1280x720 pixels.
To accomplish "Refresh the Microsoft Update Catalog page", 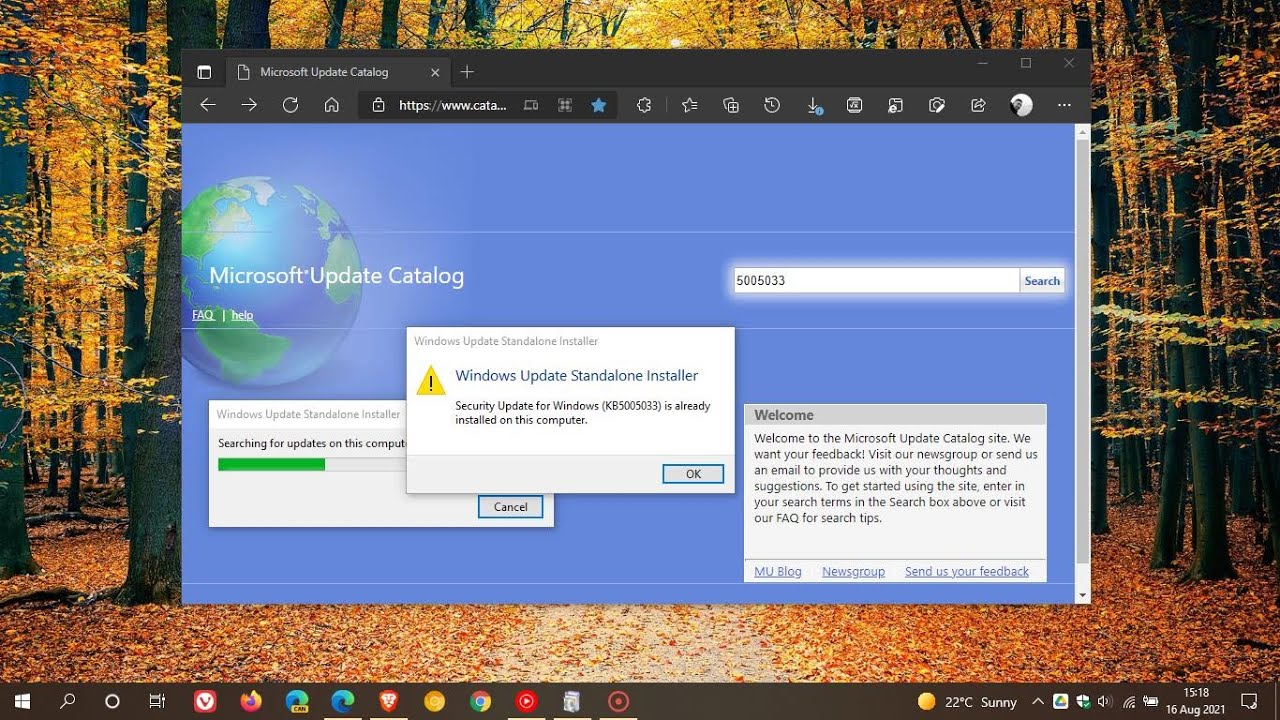I will pos(290,105).
